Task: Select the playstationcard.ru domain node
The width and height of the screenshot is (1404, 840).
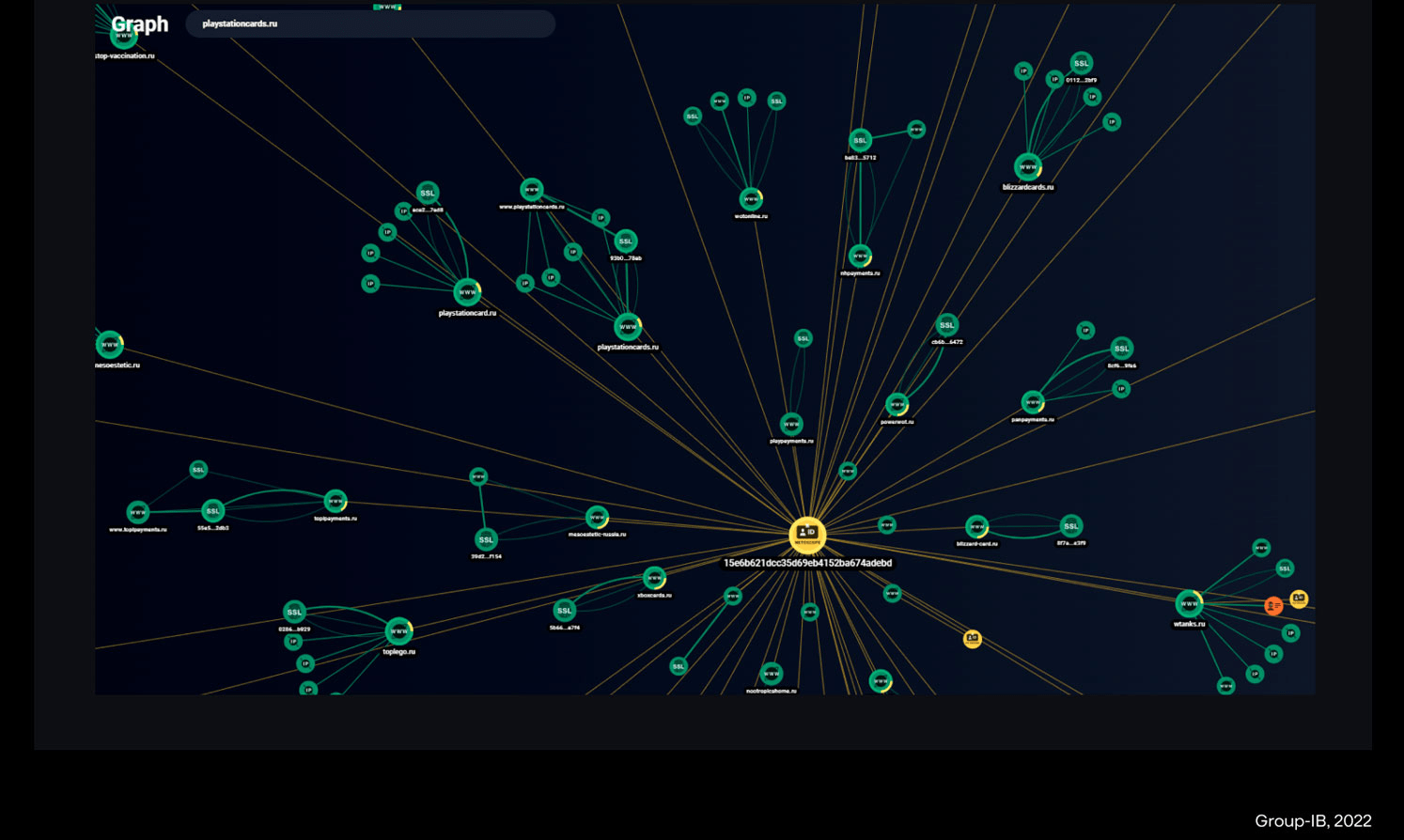Action: point(467,292)
